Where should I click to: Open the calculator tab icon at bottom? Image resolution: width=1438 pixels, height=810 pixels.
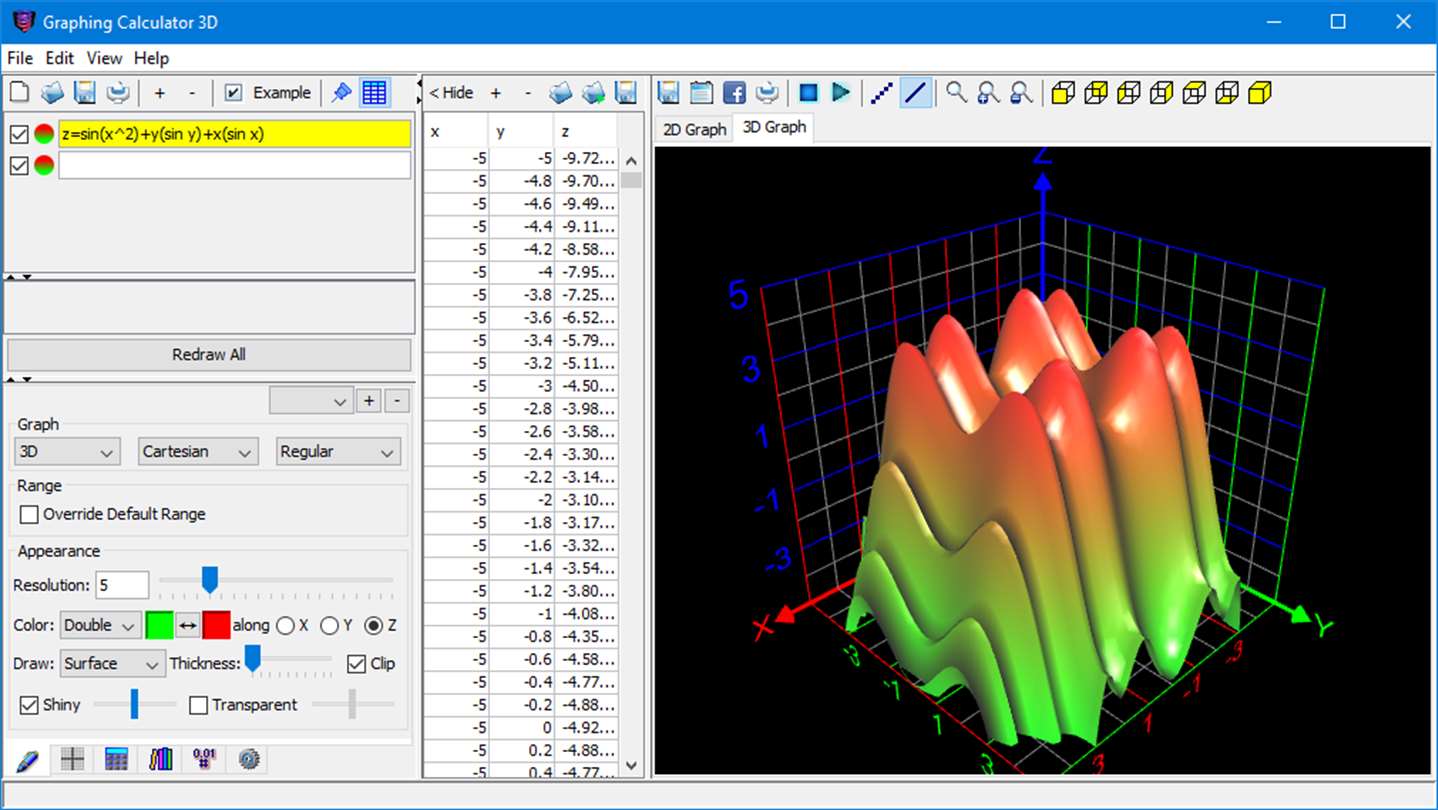116,759
